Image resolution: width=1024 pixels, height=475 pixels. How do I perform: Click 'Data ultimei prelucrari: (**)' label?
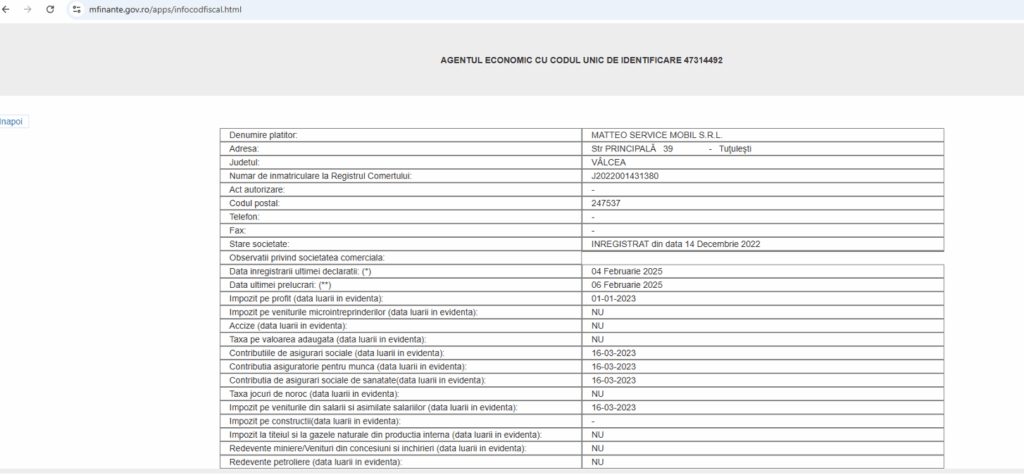(x=282, y=286)
